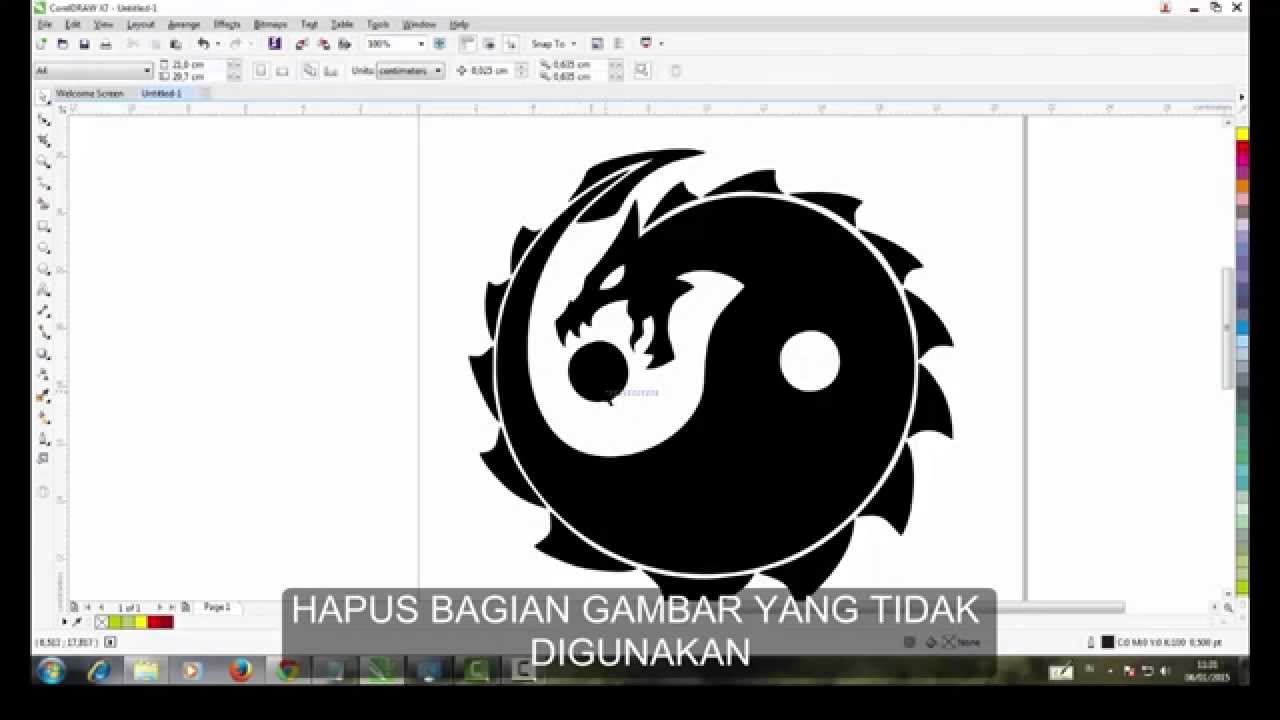The height and width of the screenshot is (720, 1280).
Task: Click the Export icon
Action: [x=323, y=44]
